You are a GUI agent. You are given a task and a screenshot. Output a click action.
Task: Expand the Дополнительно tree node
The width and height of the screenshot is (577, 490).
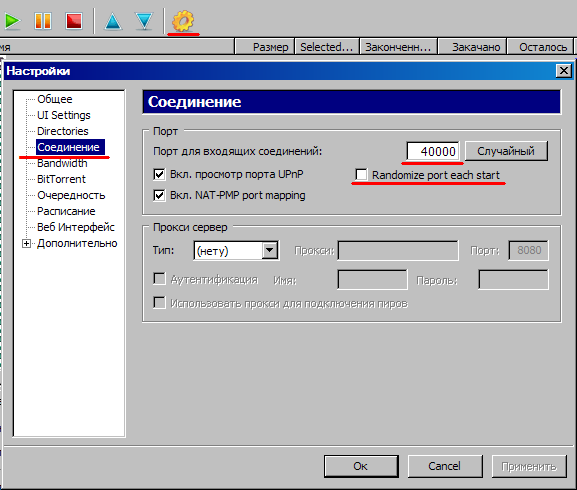[x=26, y=244]
